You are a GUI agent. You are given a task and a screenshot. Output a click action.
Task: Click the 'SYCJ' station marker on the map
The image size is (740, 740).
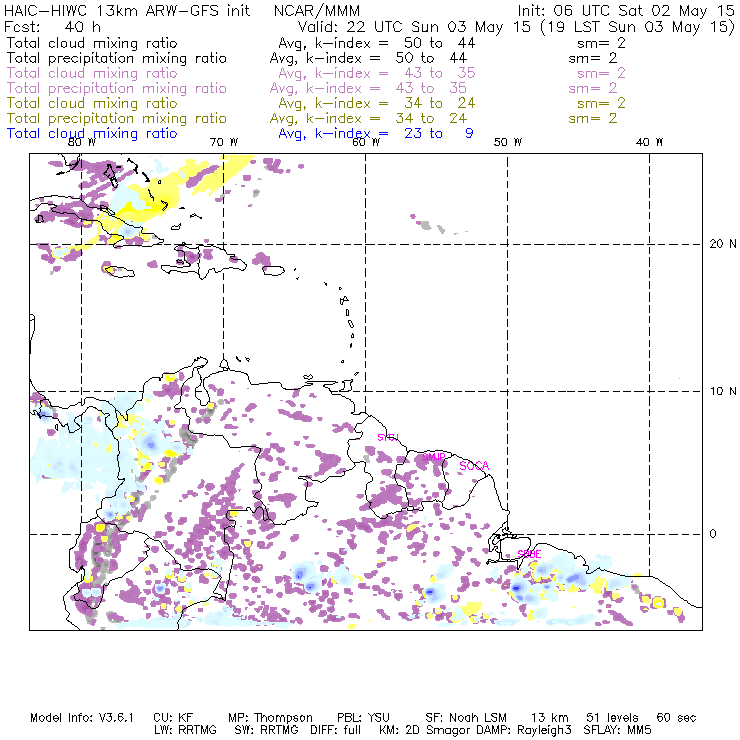(388, 437)
